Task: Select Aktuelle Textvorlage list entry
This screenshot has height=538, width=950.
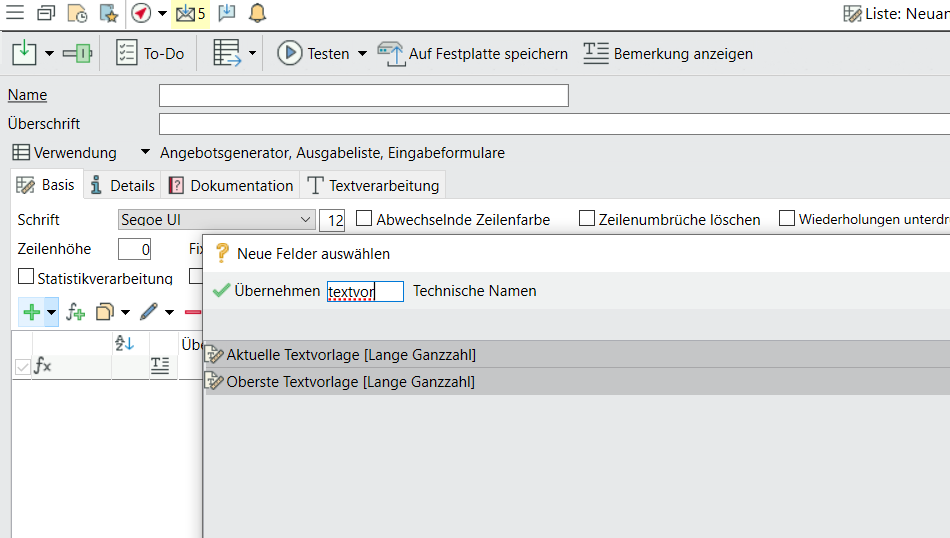Action: [350, 354]
